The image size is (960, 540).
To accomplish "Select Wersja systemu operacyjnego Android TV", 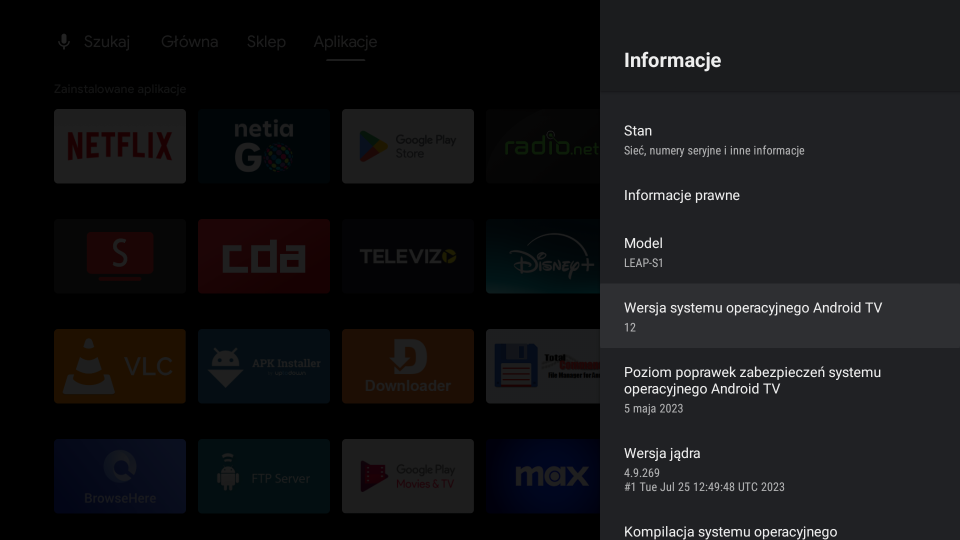I will [x=780, y=317].
